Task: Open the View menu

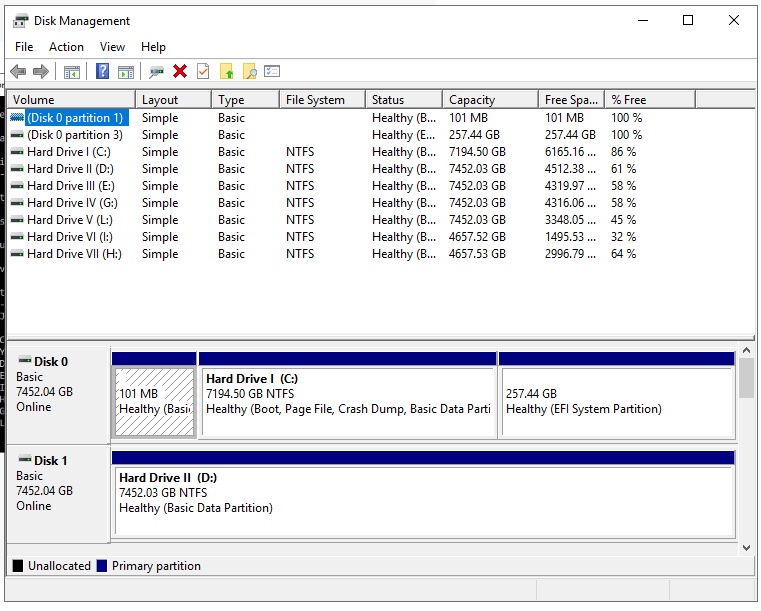Action: coord(112,47)
